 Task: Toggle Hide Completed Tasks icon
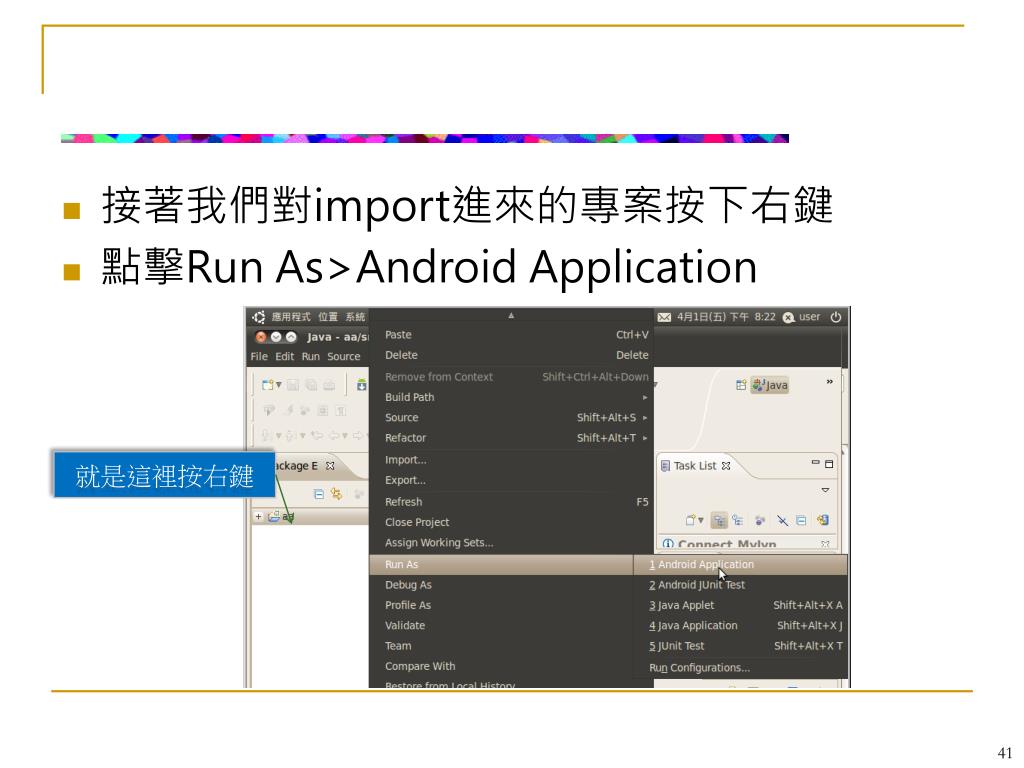tap(782, 520)
